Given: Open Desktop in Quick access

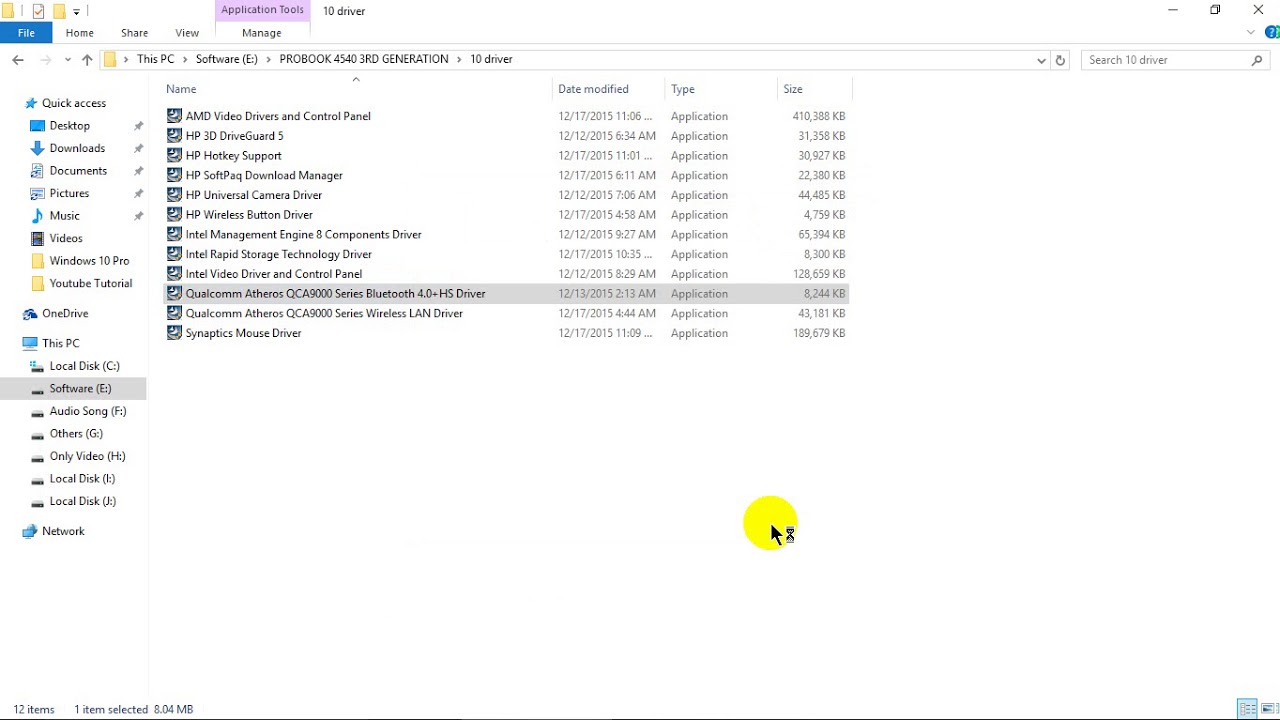Looking at the screenshot, I should [70, 126].
